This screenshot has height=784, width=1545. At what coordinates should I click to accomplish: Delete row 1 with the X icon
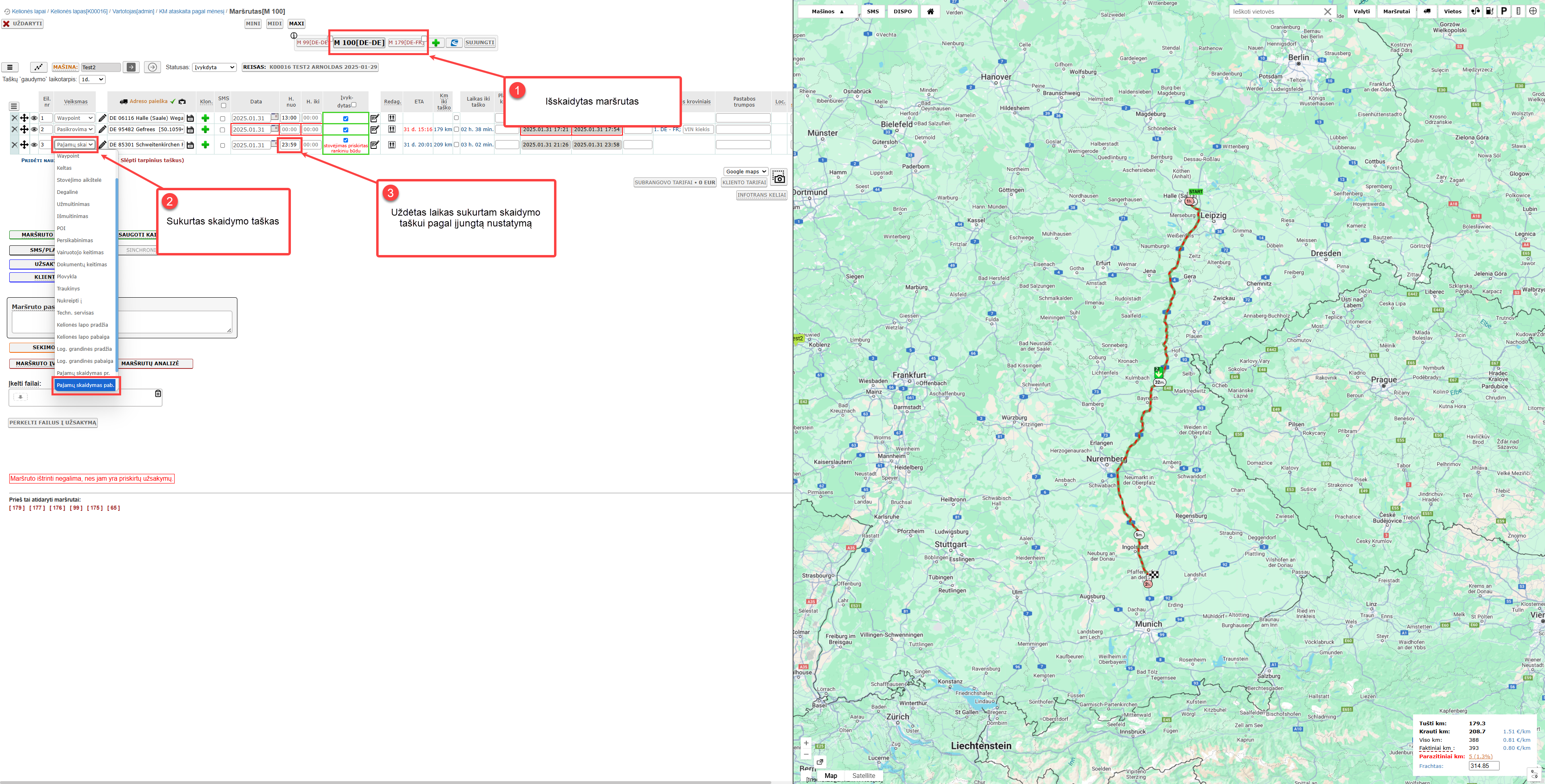coord(14,118)
